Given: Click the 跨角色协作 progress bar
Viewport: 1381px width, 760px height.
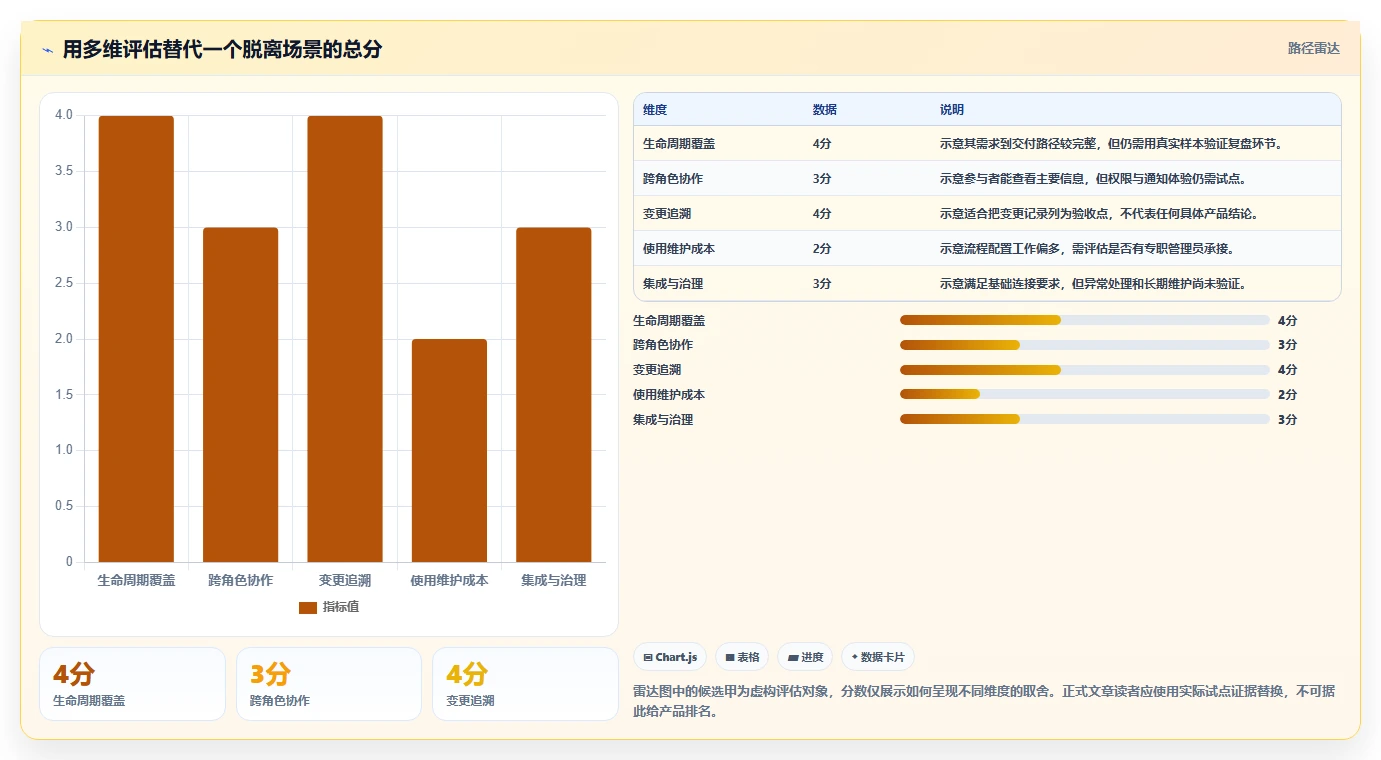Looking at the screenshot, I should [1085, 345].
